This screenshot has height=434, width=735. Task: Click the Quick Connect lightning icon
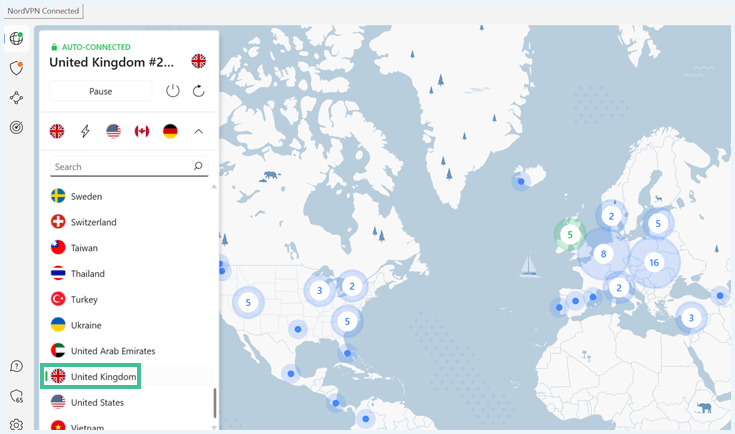(85, 131)
